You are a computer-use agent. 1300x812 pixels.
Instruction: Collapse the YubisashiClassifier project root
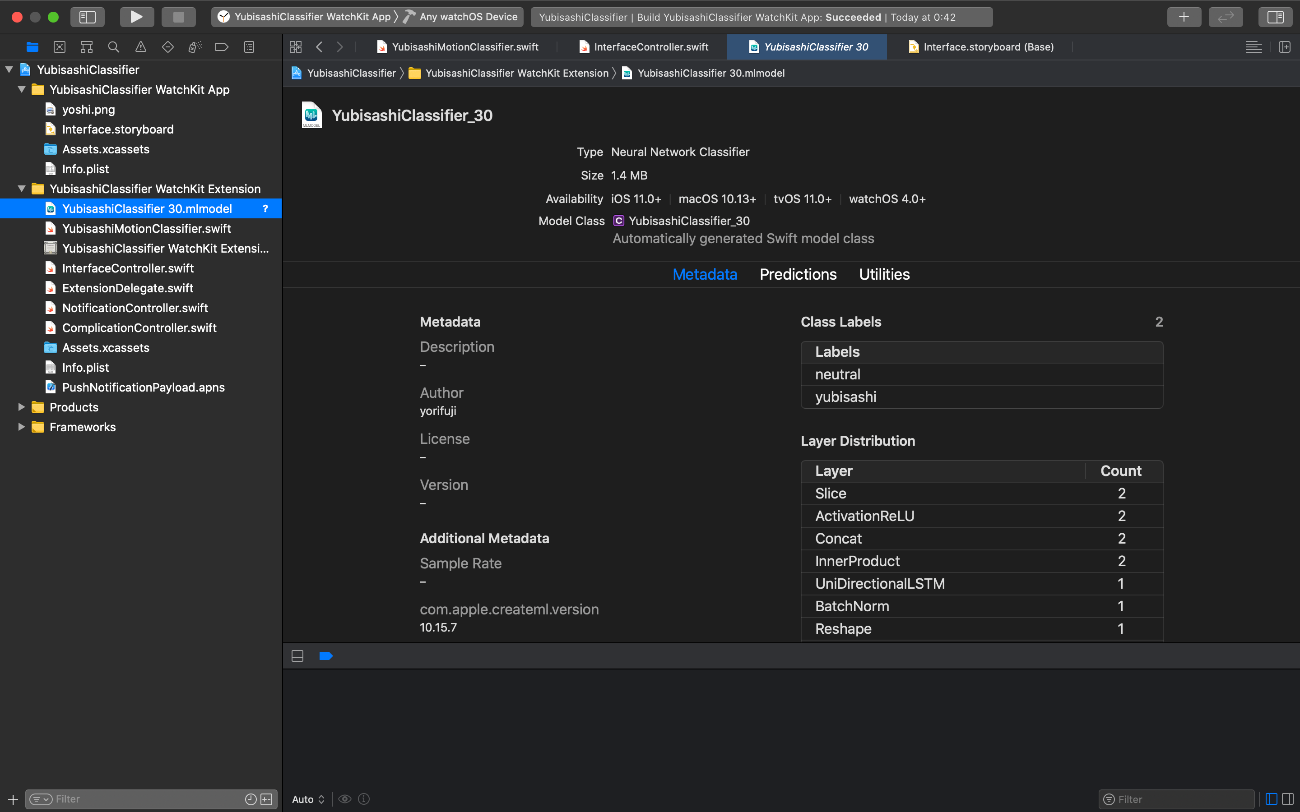point(10,70)
